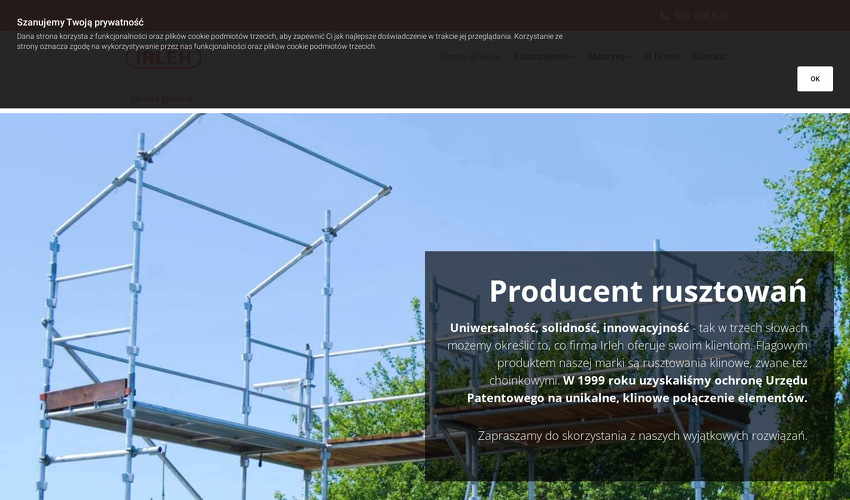850x500 pixels.
Task: Click the bold text Uniwersalność, solidność, innowacyjność
Action: [x=569, y=328]
